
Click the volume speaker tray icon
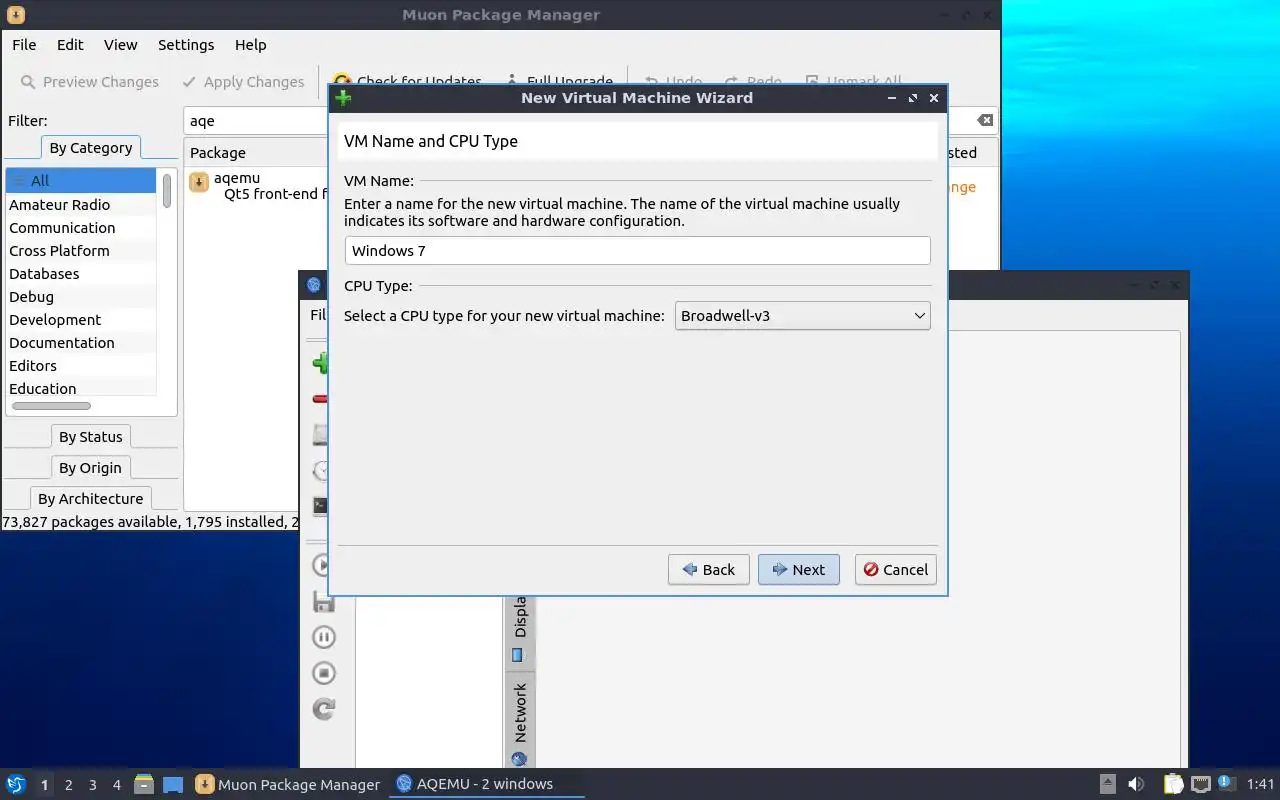[1136, 784]
